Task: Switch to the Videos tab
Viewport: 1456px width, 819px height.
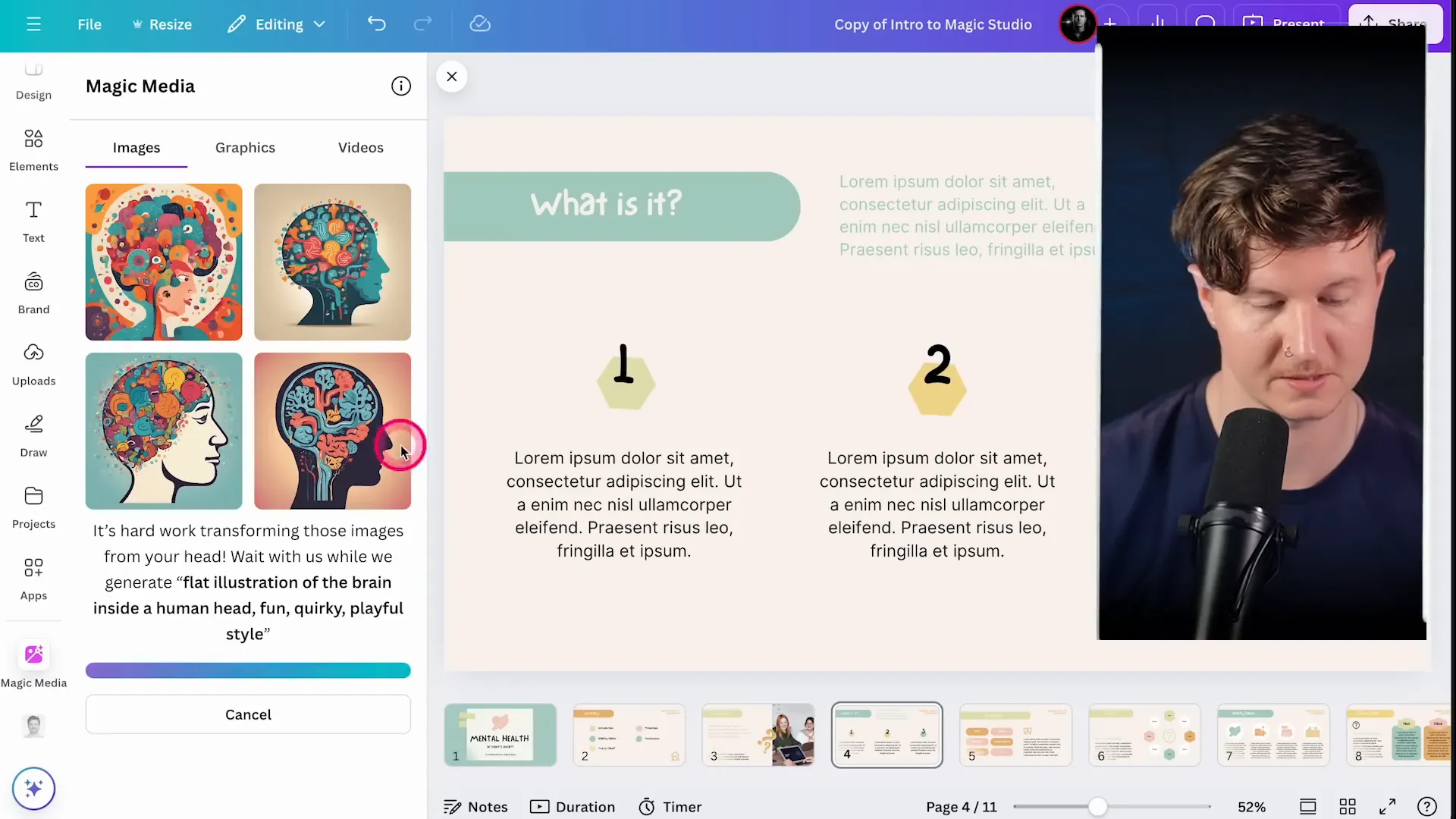Action: tap(361, 148)
